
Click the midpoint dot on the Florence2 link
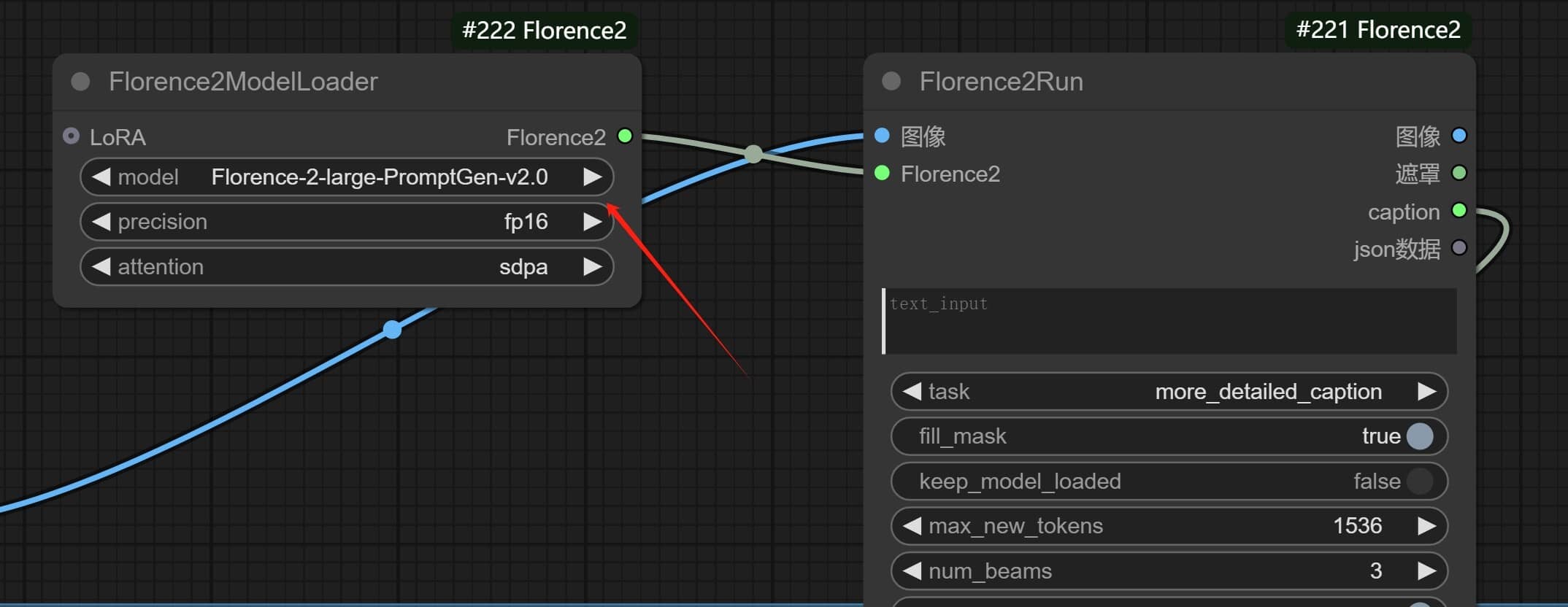753,154
